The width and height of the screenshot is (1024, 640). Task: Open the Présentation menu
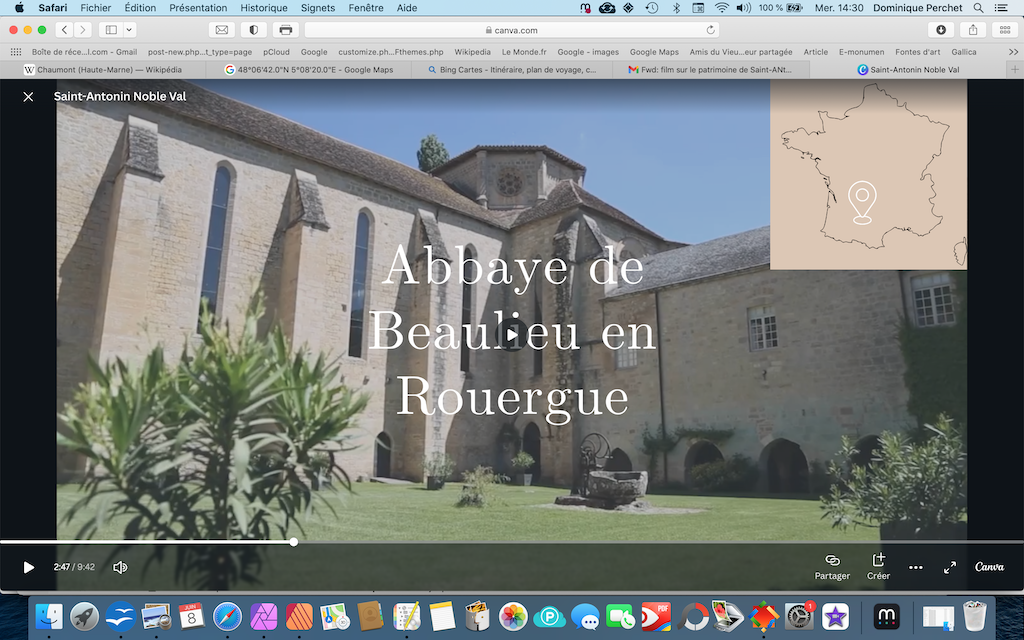click(198, 8)
